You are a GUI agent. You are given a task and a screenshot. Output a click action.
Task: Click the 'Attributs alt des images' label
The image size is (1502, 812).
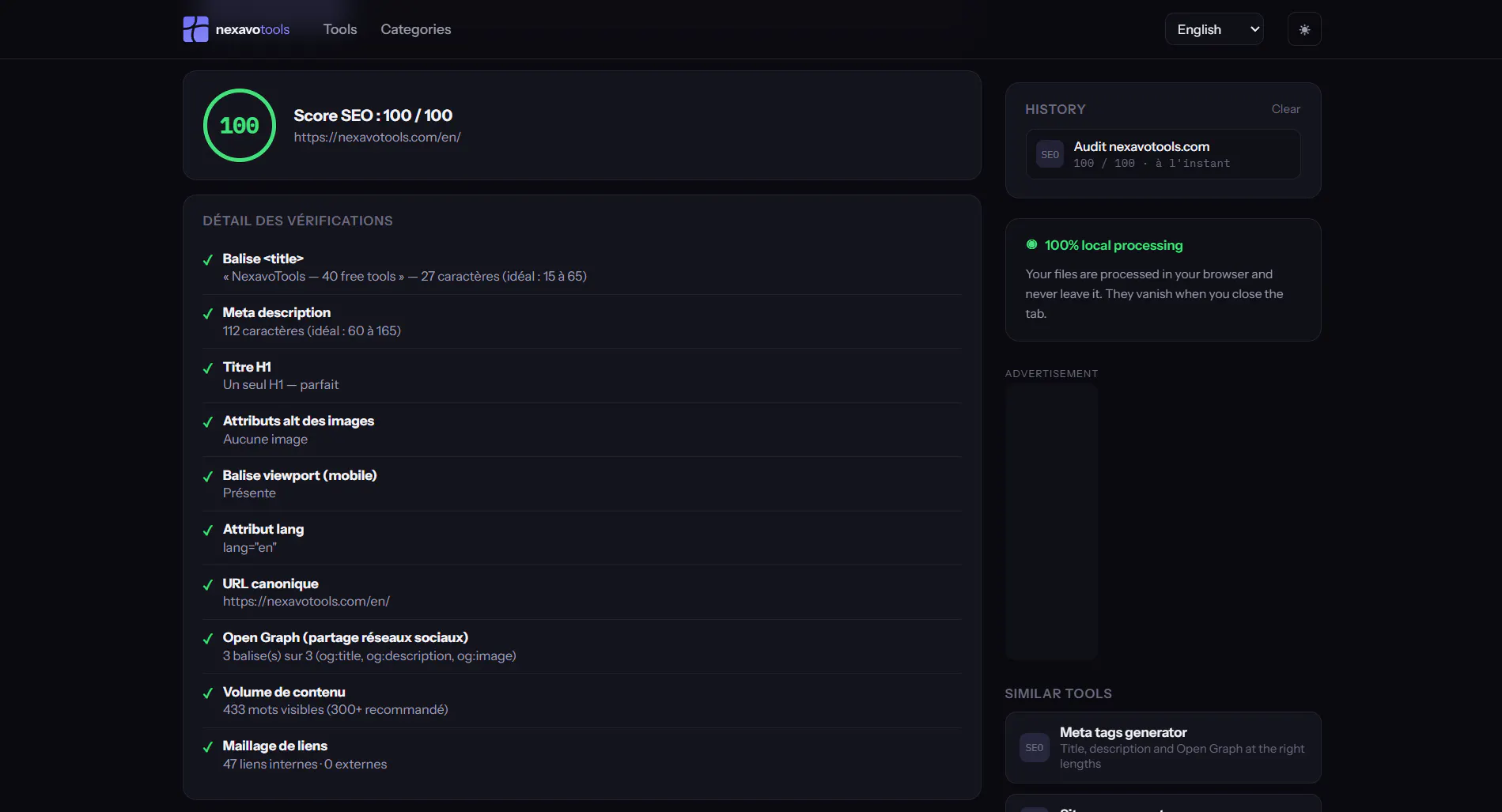(x=298, y=421)
